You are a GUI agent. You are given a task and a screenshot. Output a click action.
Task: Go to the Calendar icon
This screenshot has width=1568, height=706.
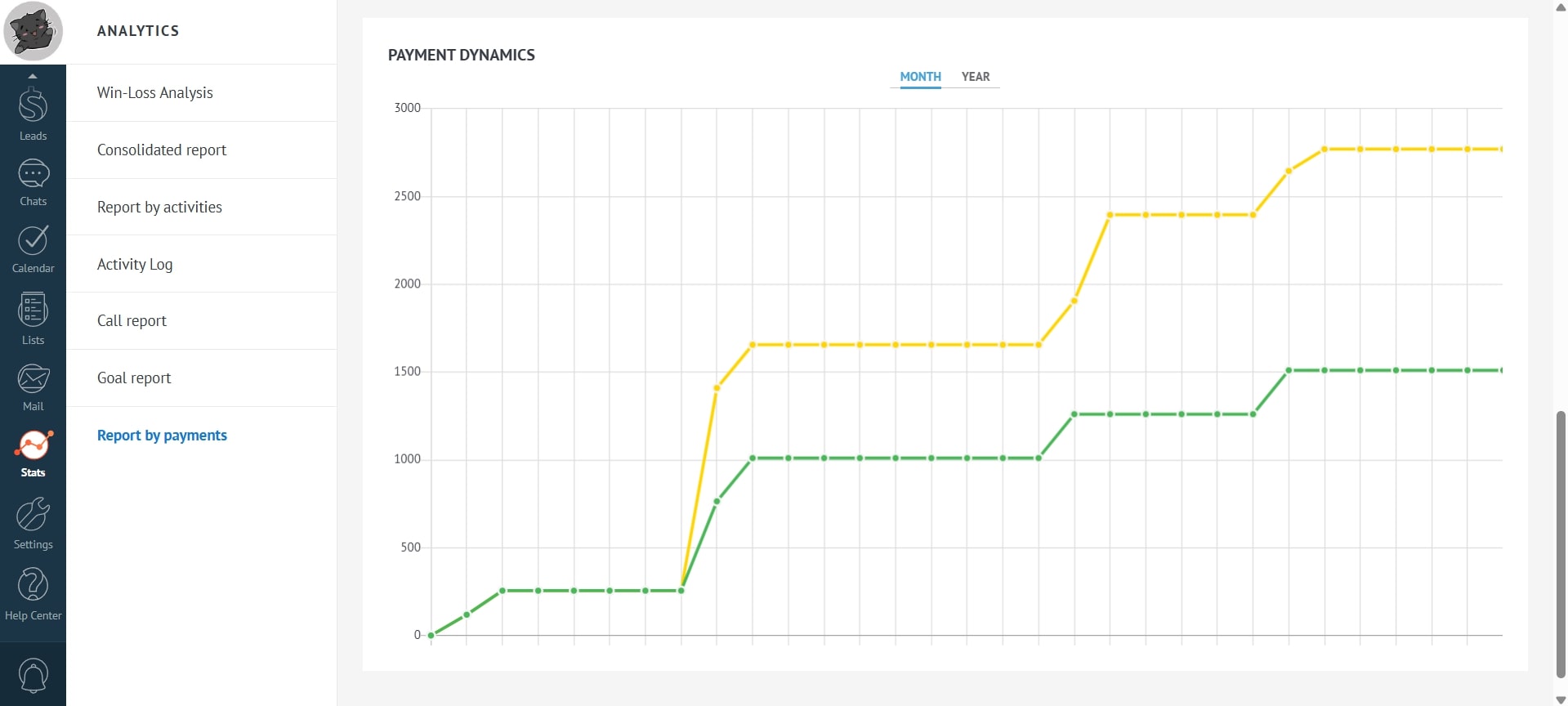(x=33, y=240)
